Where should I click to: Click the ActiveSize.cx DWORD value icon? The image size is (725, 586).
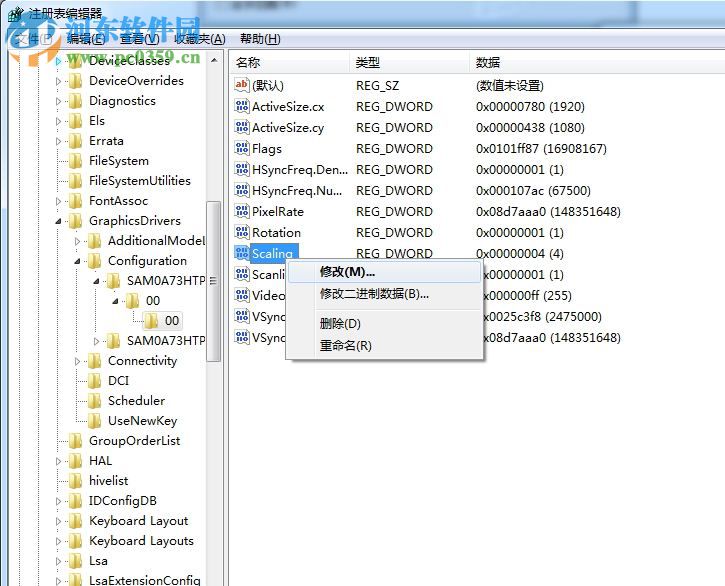pyautogui.click(x=242, y=106)
